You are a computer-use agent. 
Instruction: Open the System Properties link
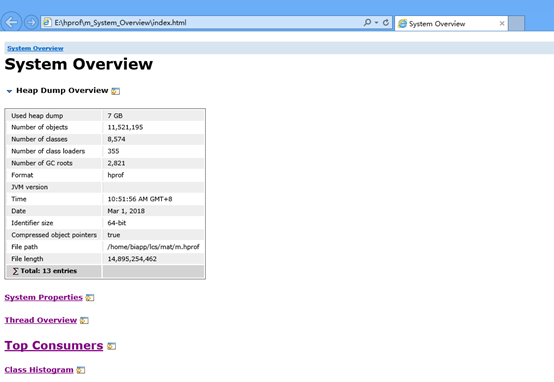[x=43, y=298]
